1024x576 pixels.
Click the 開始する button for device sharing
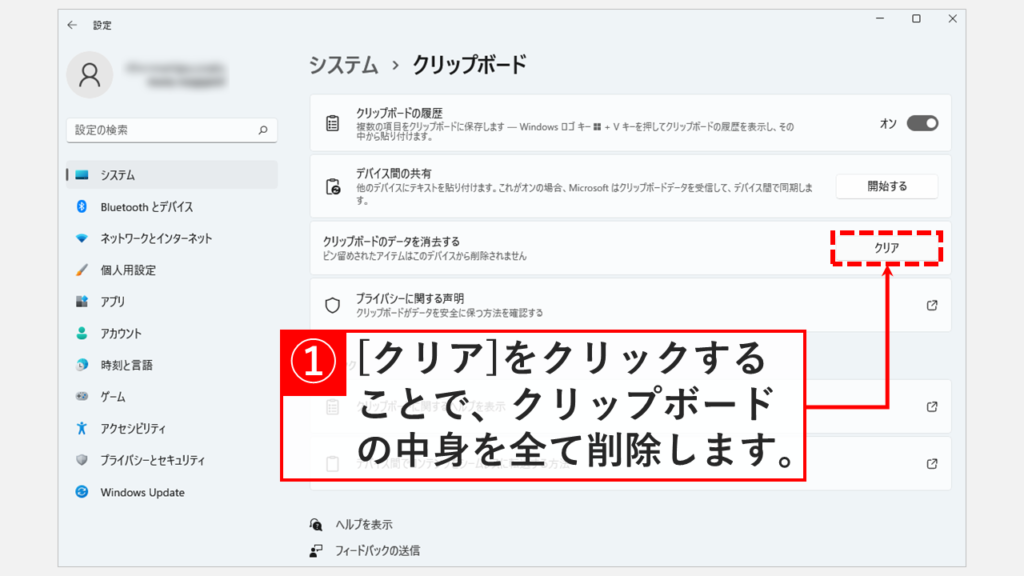pos(886,186)
